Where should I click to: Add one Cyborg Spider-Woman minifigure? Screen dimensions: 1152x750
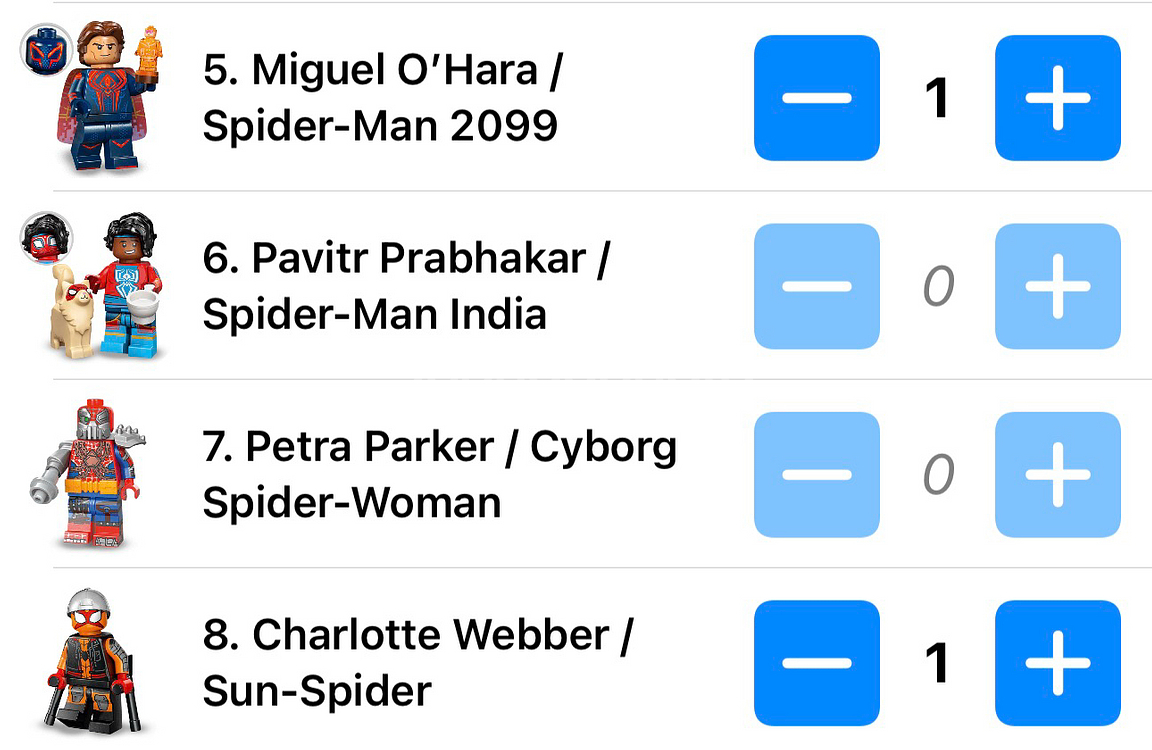point(1057,474)
